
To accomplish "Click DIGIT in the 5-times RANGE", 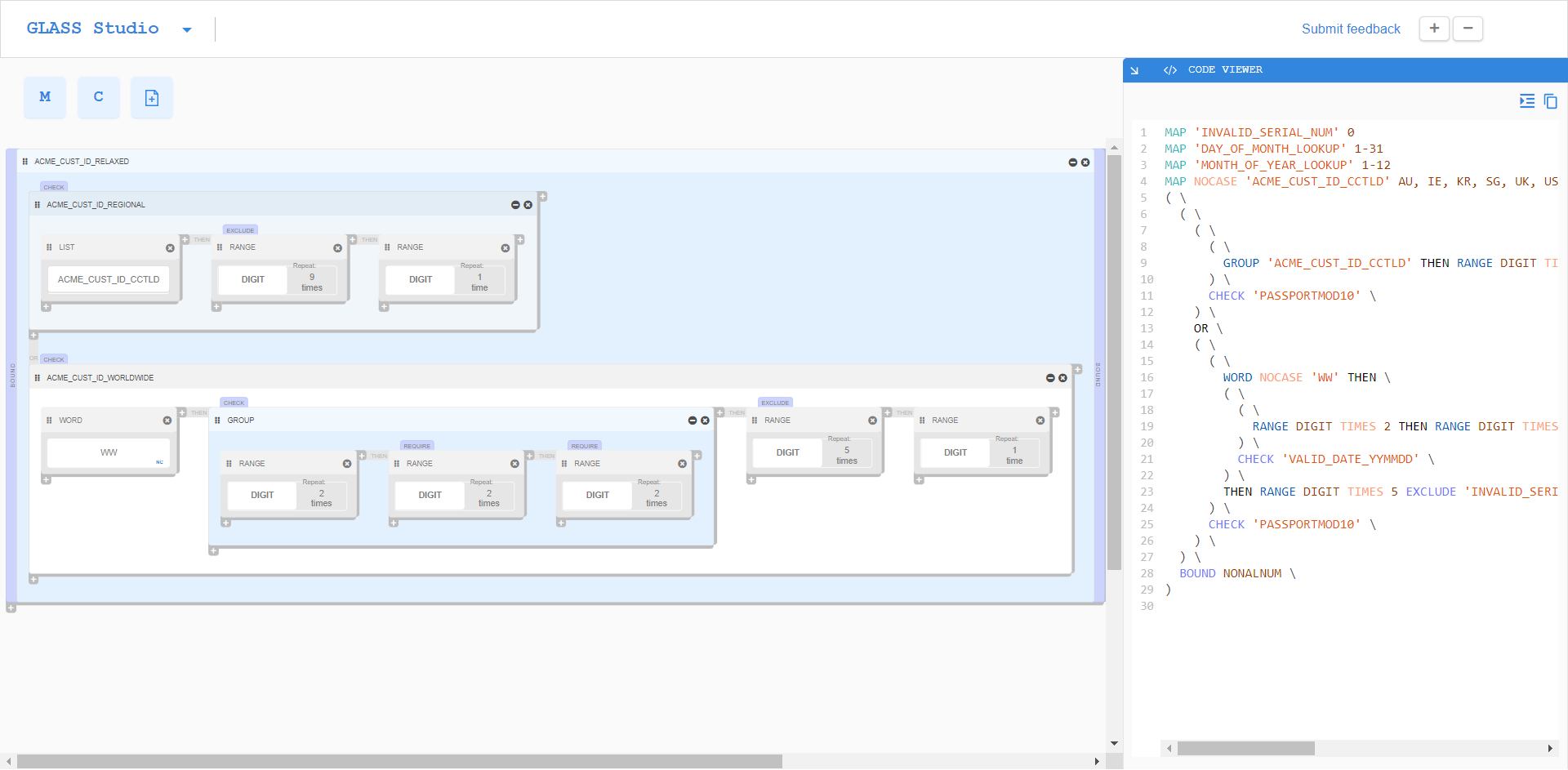I will 788,452.
